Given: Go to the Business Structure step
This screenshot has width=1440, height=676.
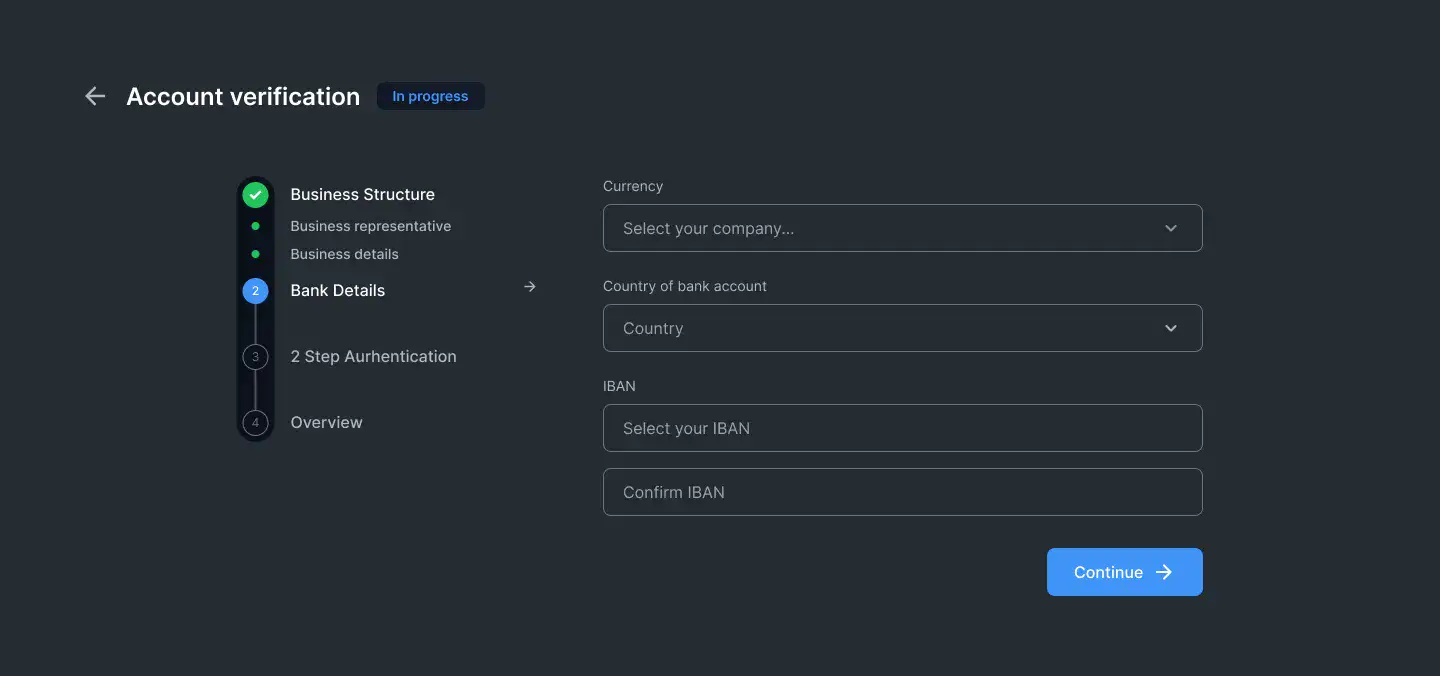Looking at the screenshot, I should pyautogui.click(x=362, y=194).
